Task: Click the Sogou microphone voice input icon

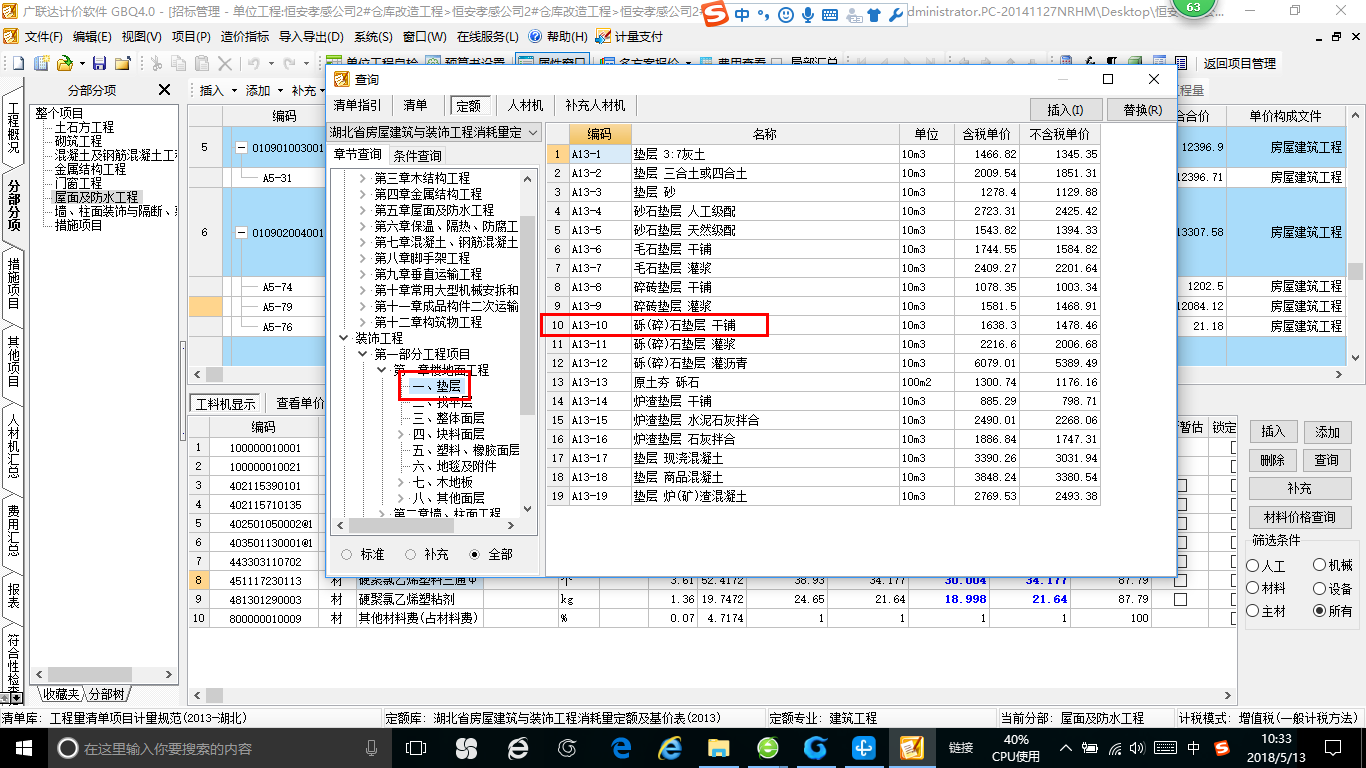Action: coord(808,15)
